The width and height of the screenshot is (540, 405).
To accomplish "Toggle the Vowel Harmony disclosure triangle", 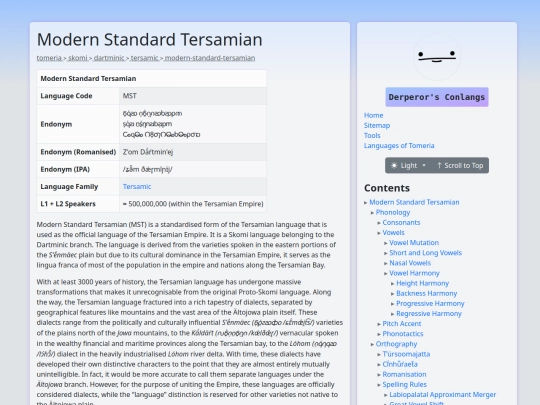I will (386, 273).
